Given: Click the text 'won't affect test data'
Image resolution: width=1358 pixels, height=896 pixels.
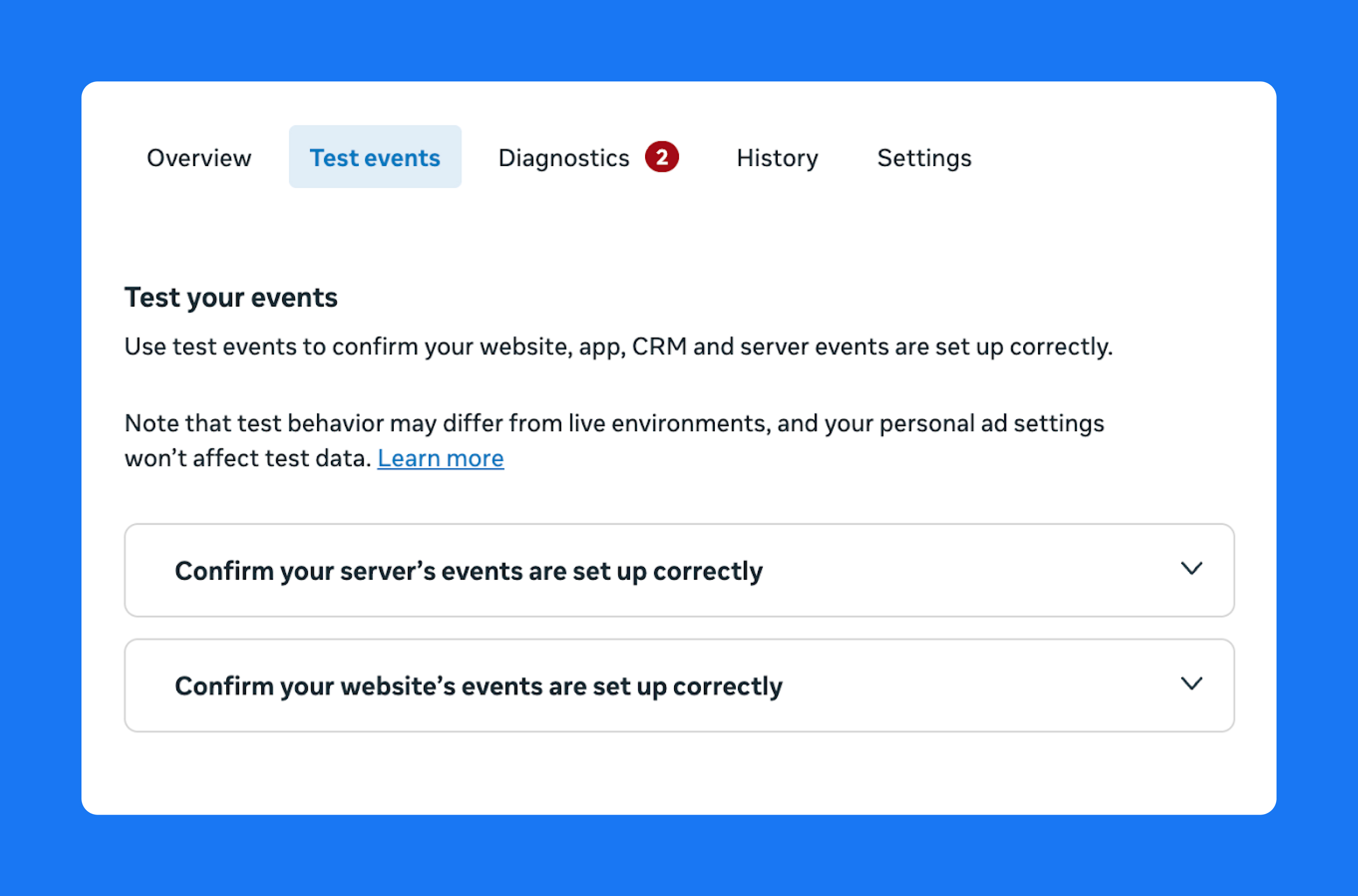Looking at the screenshot, I should 248,458.
